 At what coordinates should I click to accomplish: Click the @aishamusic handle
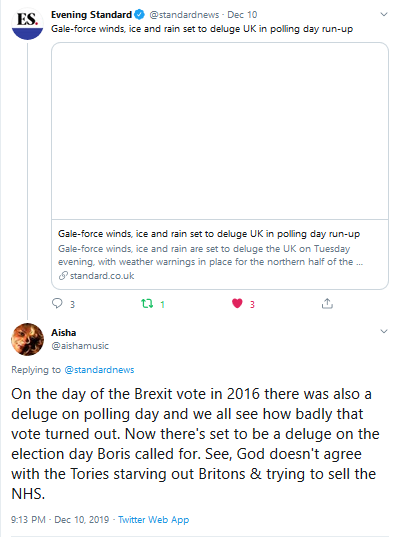pos(80,346)
